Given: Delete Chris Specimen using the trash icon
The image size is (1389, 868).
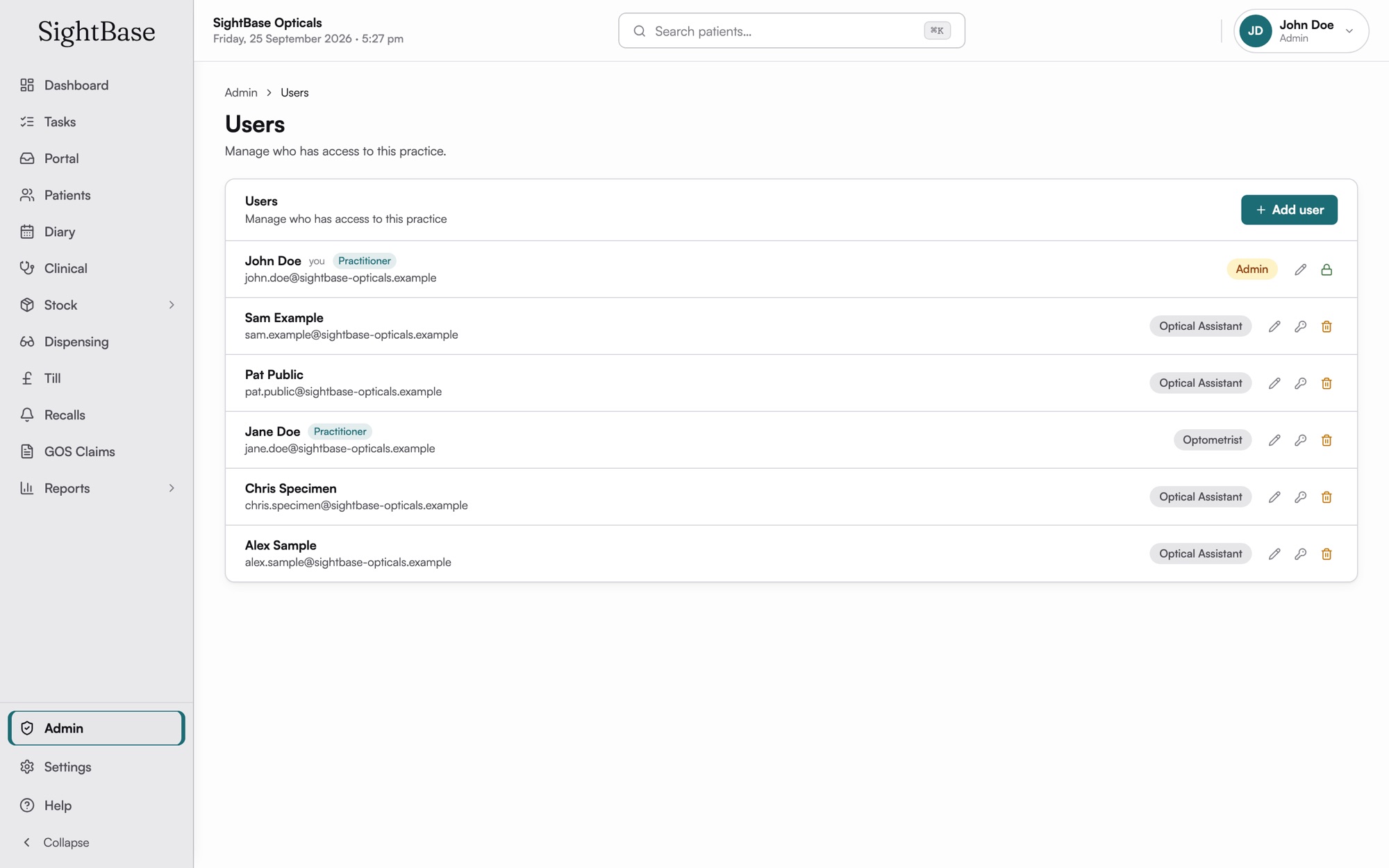Looking at the screenshot, I should click(x=1326, y=497).
